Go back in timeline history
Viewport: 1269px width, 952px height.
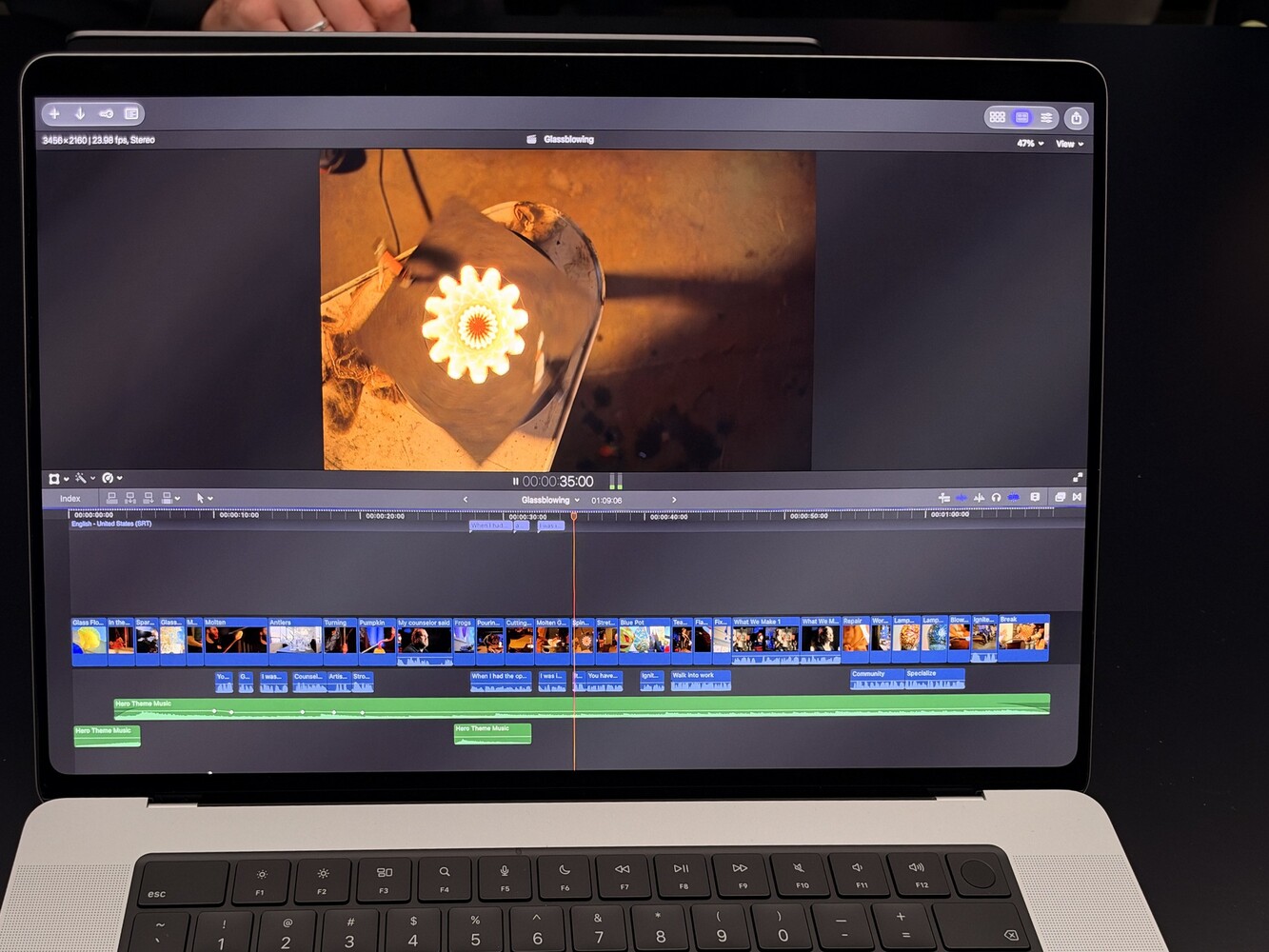pos(466,500)
